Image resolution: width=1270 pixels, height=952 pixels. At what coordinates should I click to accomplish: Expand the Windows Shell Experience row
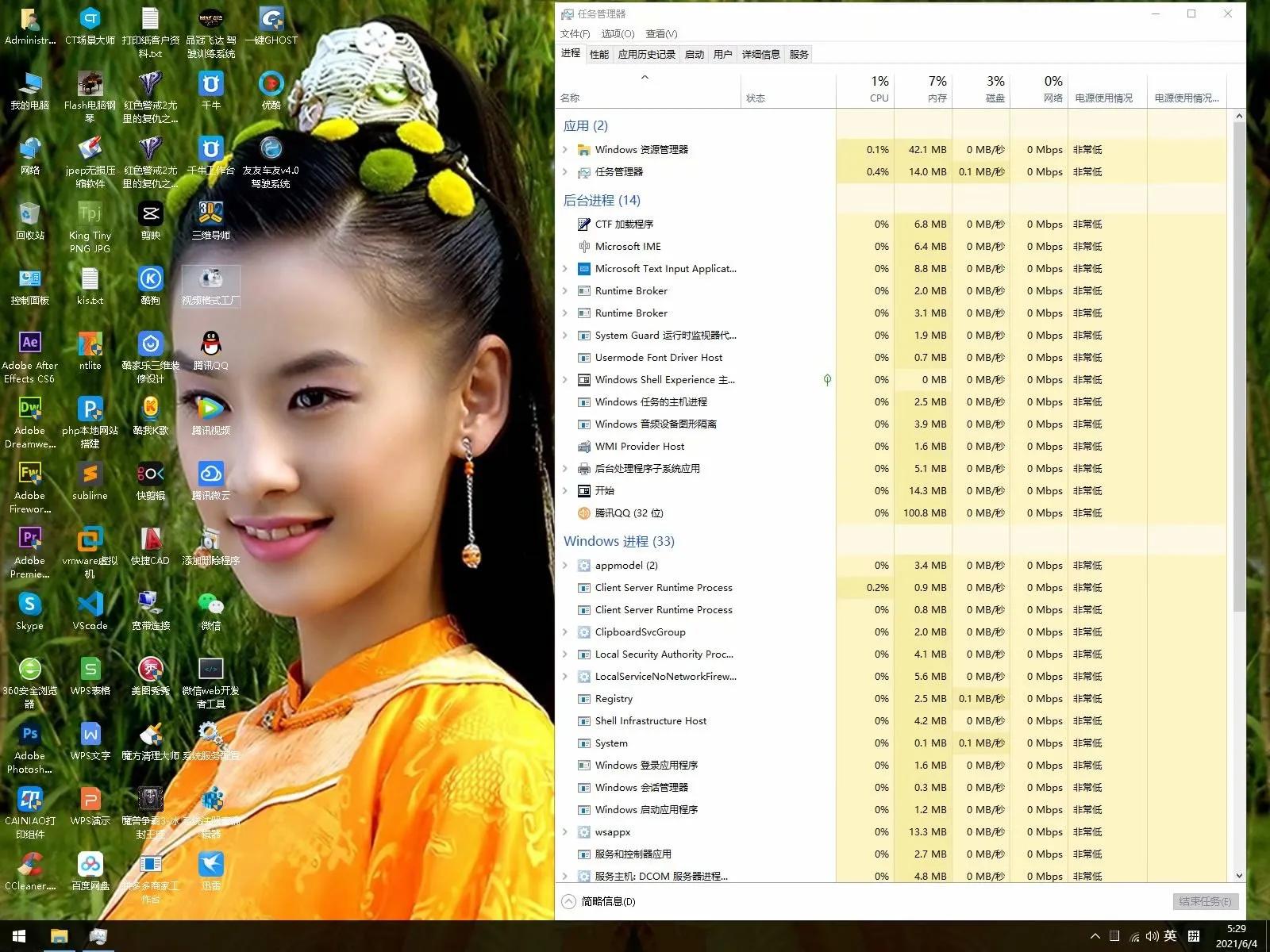(x=565, y=379)
